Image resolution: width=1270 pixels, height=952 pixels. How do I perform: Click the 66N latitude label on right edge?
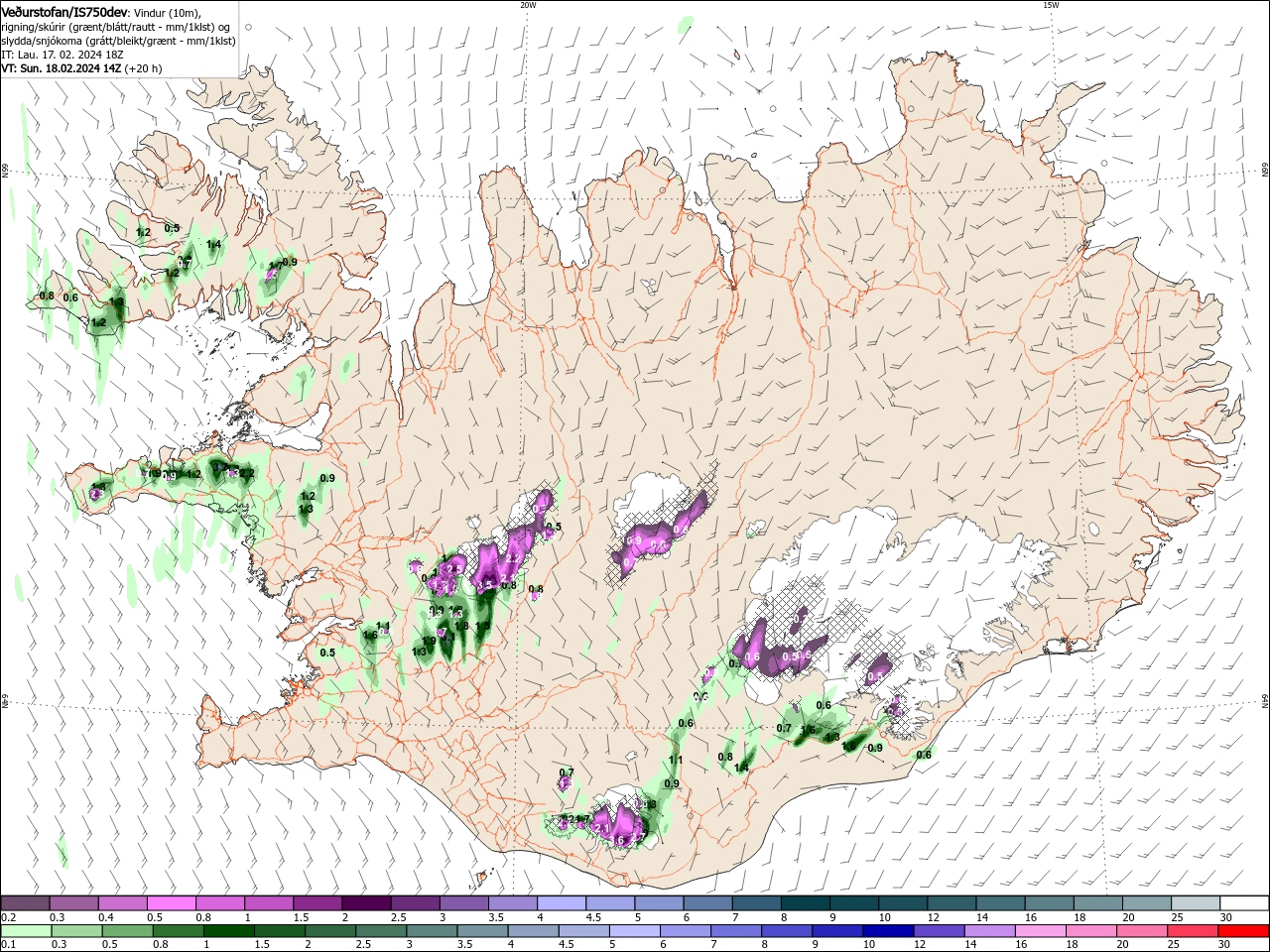(1264, 172)
